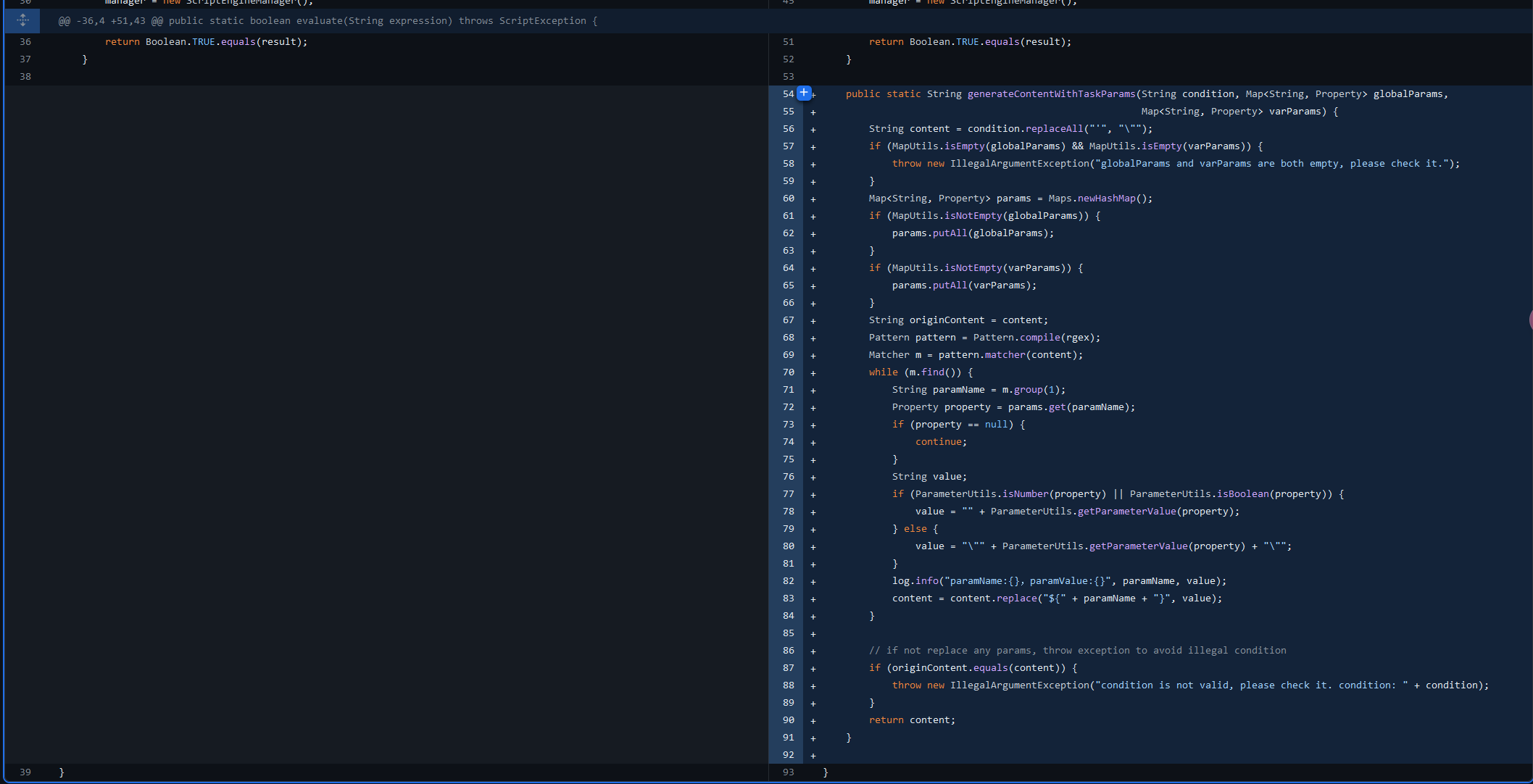1533x784 pixels.
Task: Click the hunk header starting with @@ -36,4
Action: pyautogui.click(x=328, y=21)
